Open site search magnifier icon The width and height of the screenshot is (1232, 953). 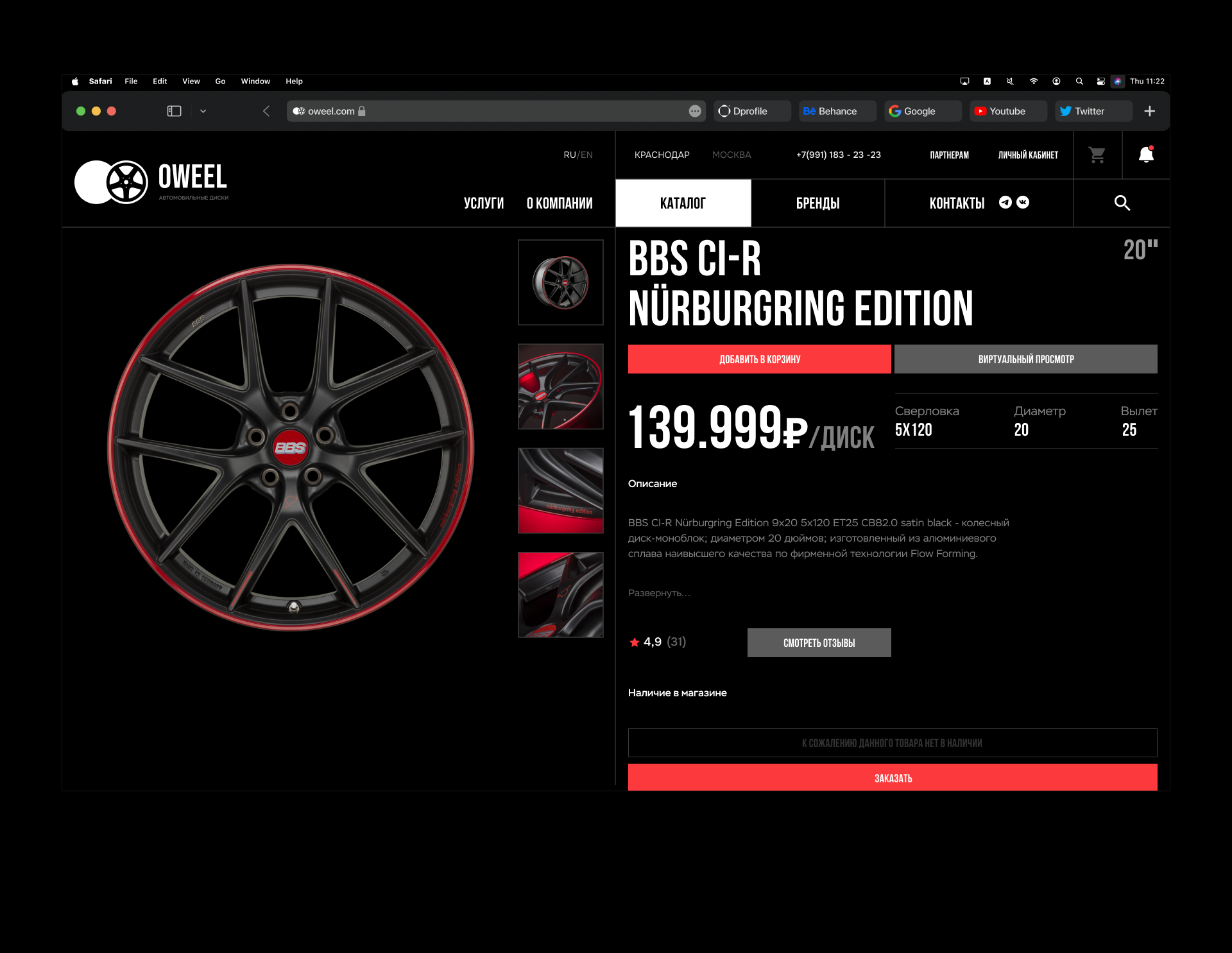coord(1122,203)
